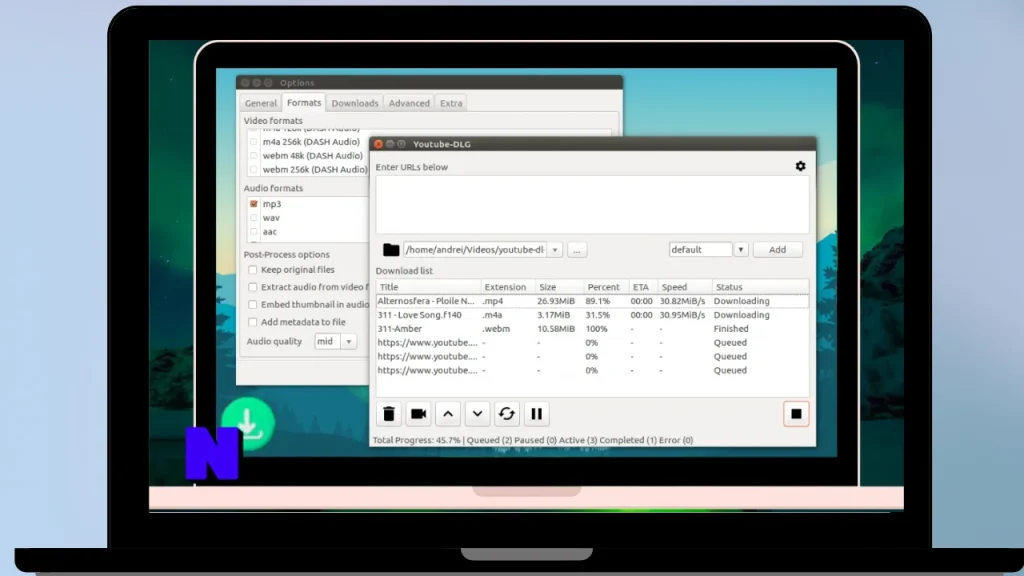The width and height of the screenshot is (1024, 576).
Task: Enable Keep original files option
Action: pyautogui.click(x=253, y=270)
